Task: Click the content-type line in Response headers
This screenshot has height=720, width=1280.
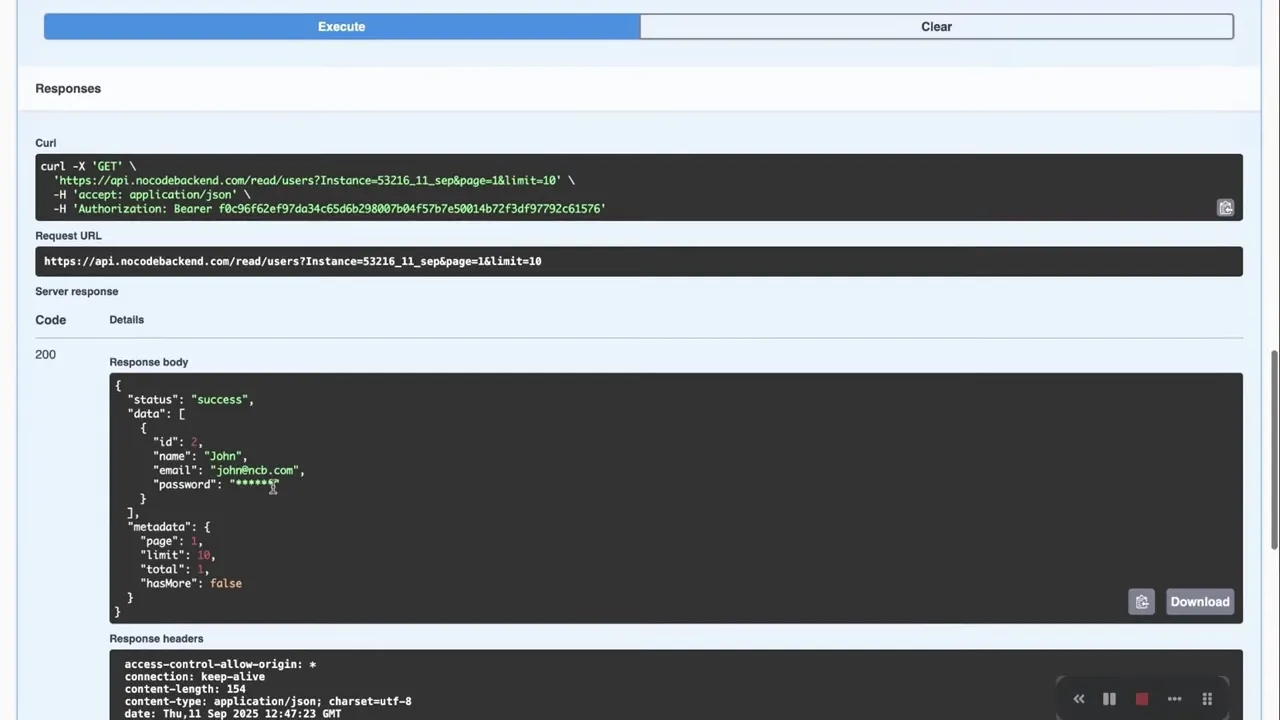Action: click(267, 701)
